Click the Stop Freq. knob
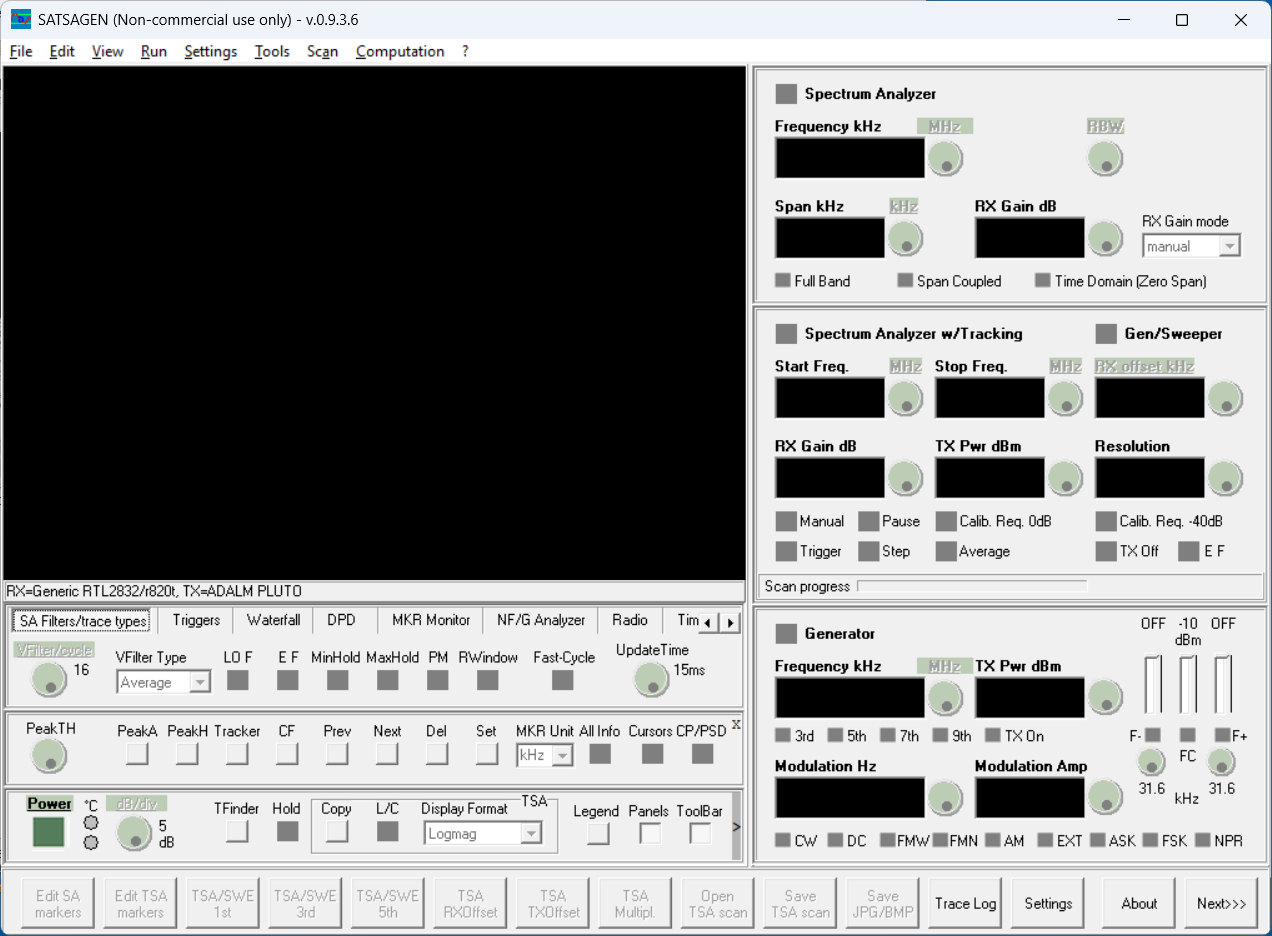1272x936 pixels. (1065, 398)
